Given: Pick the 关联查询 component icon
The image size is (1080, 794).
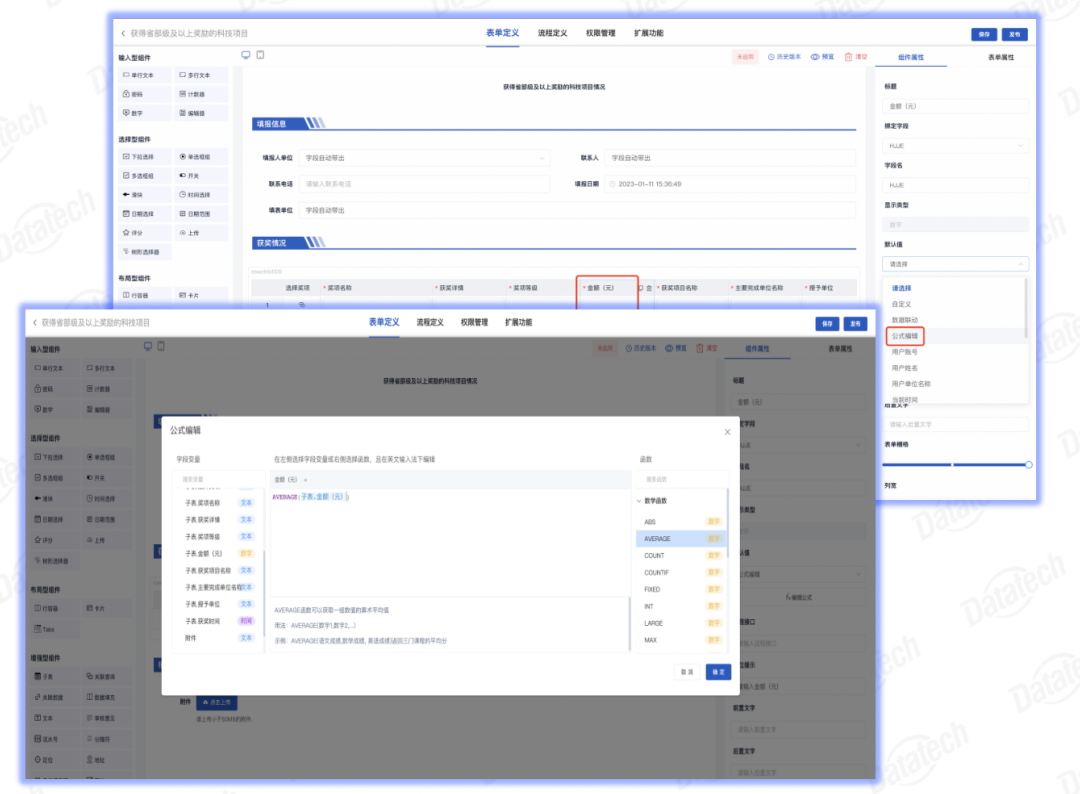Looking at the screenshot, I should click(x=90, y=676).
